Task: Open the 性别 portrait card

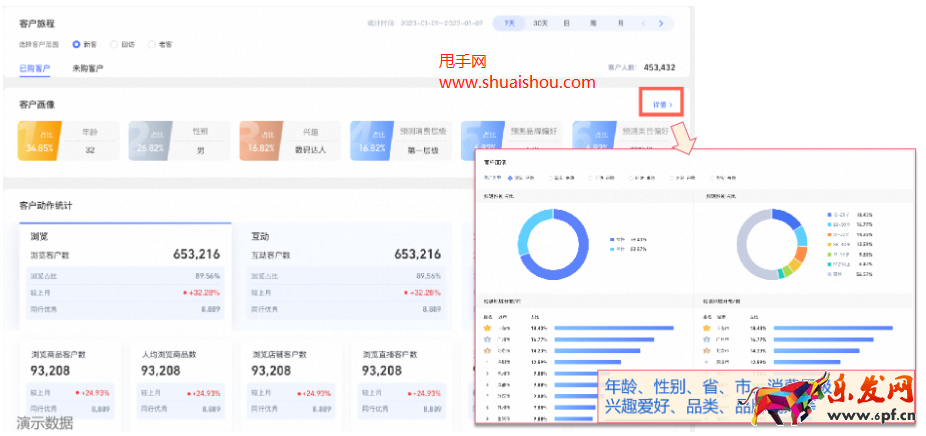Action: pyautogui.click(x=180, y=141)
